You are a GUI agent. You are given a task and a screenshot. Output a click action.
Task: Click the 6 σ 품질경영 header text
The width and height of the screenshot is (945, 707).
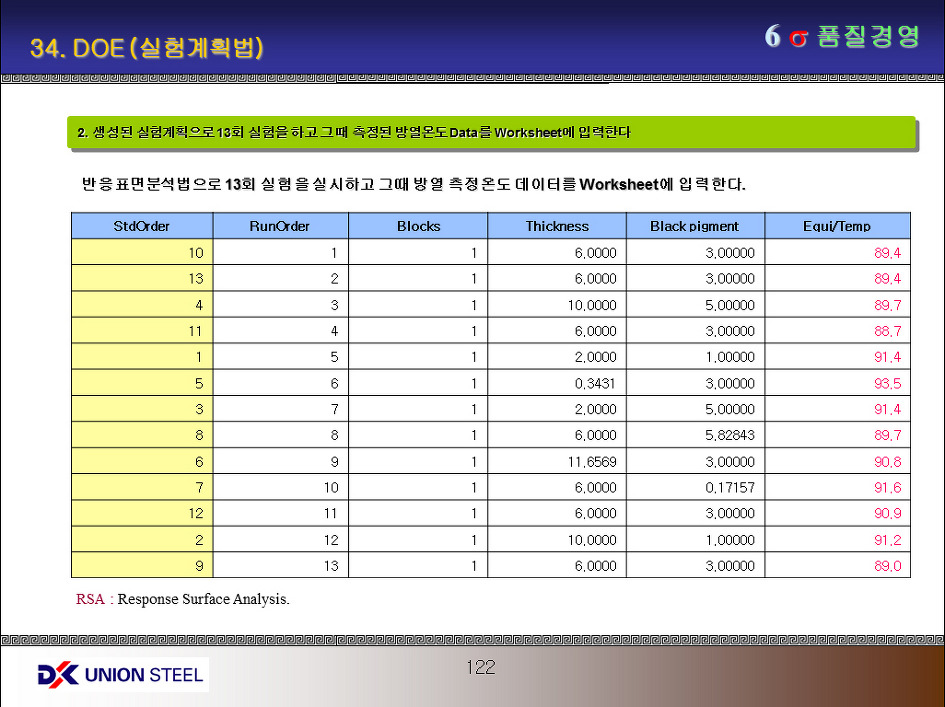(841, 37)
